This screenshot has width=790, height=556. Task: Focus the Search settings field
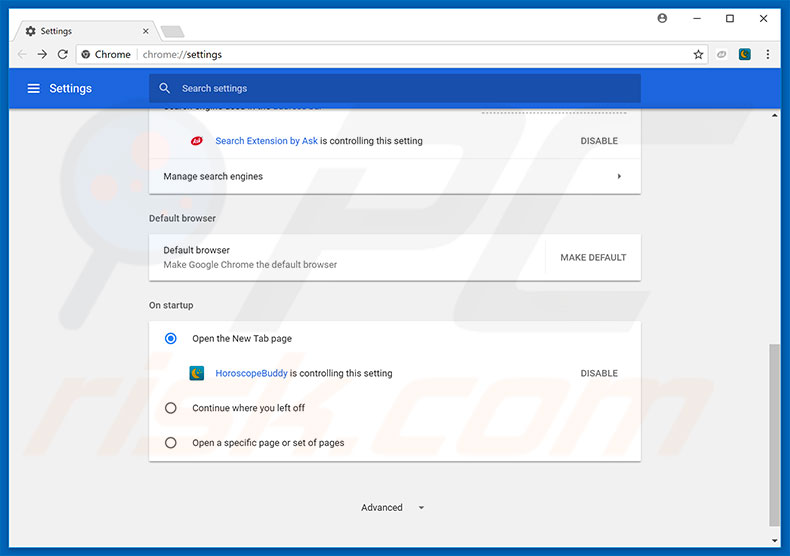click(394, 88)
